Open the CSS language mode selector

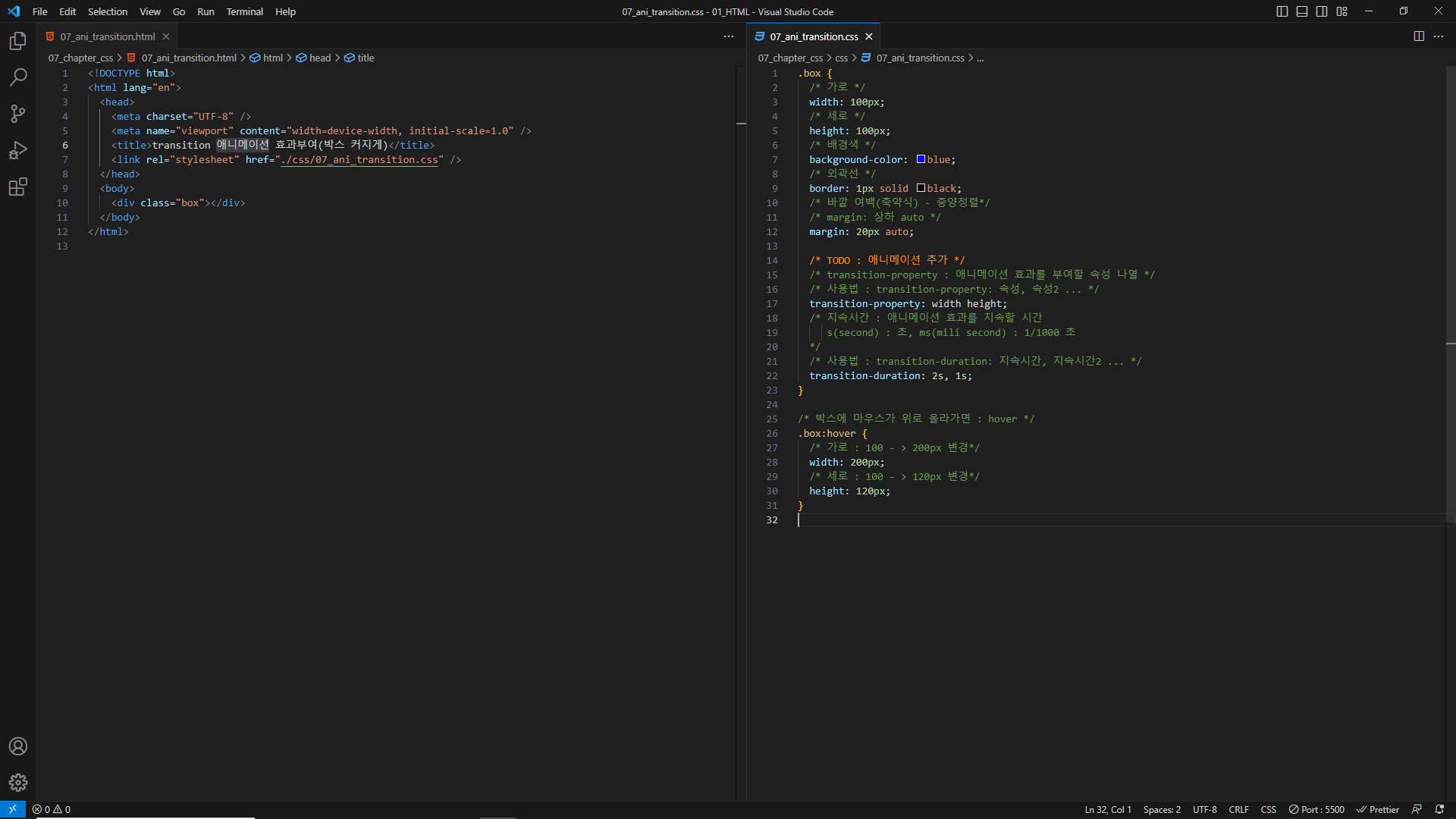tap(1268, 809)
